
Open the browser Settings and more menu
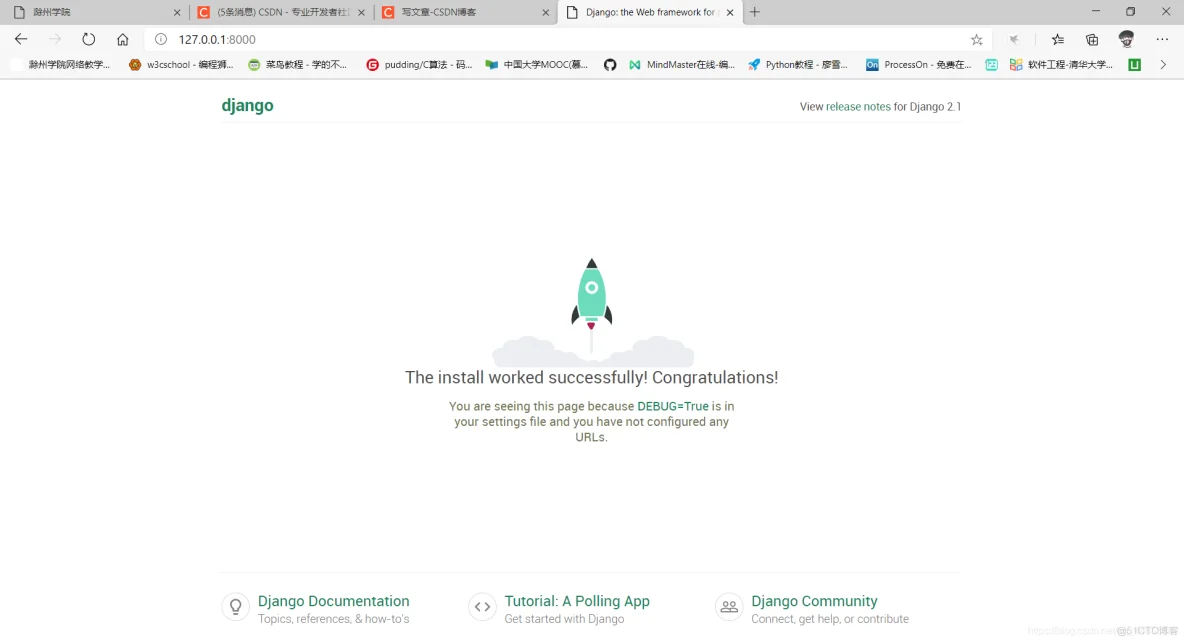[1162, 39]
